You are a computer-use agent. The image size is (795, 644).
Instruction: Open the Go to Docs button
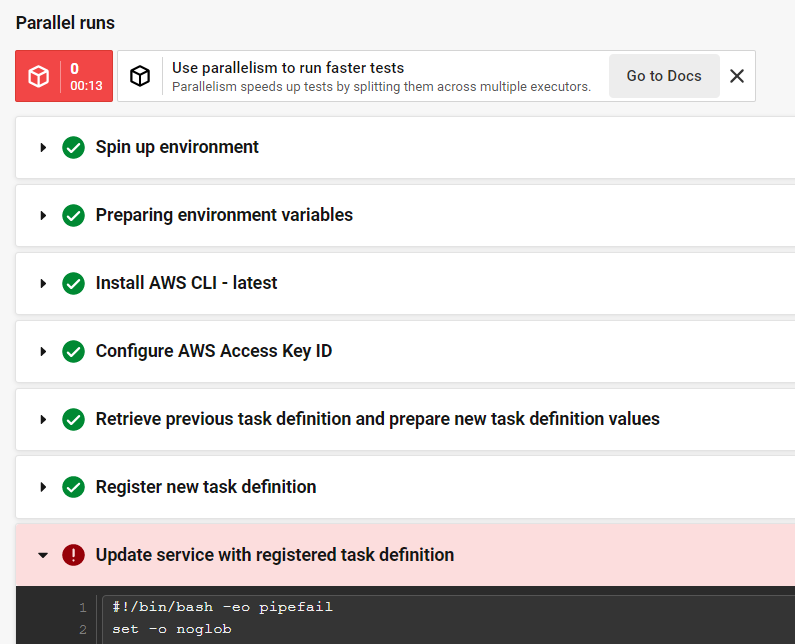click(x=664, y=76)
